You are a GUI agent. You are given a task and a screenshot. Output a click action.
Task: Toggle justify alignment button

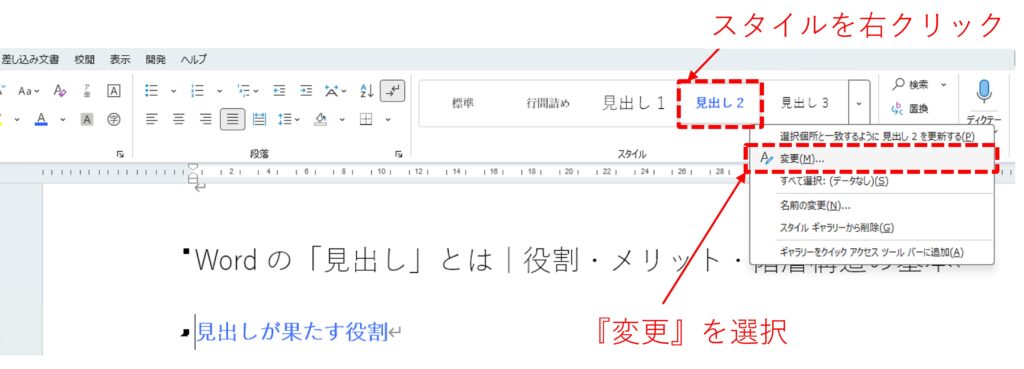pyautogui.click(x=232, y=120)
